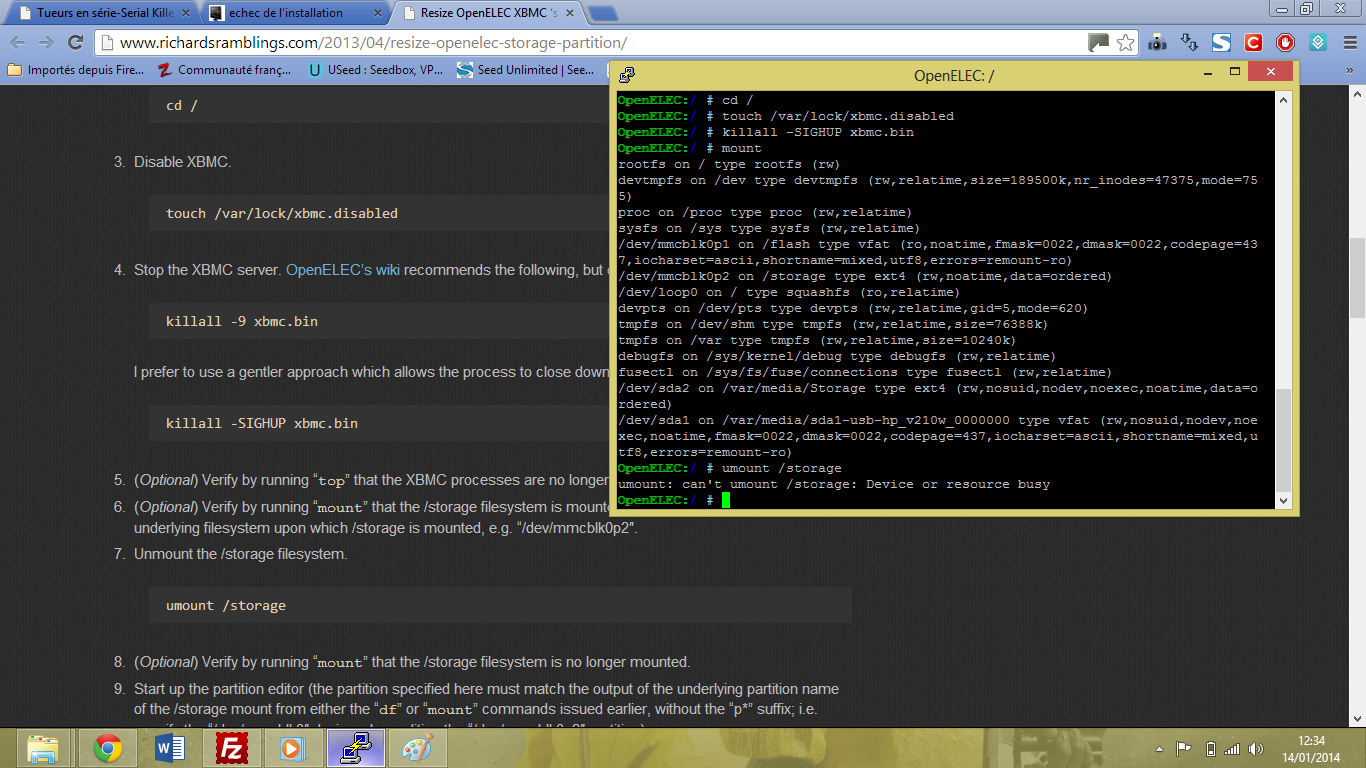The height and width of the screenshot is (768, 1366).
Task: Bookmark this page with the star icon
Action: tap(1125, 43)
